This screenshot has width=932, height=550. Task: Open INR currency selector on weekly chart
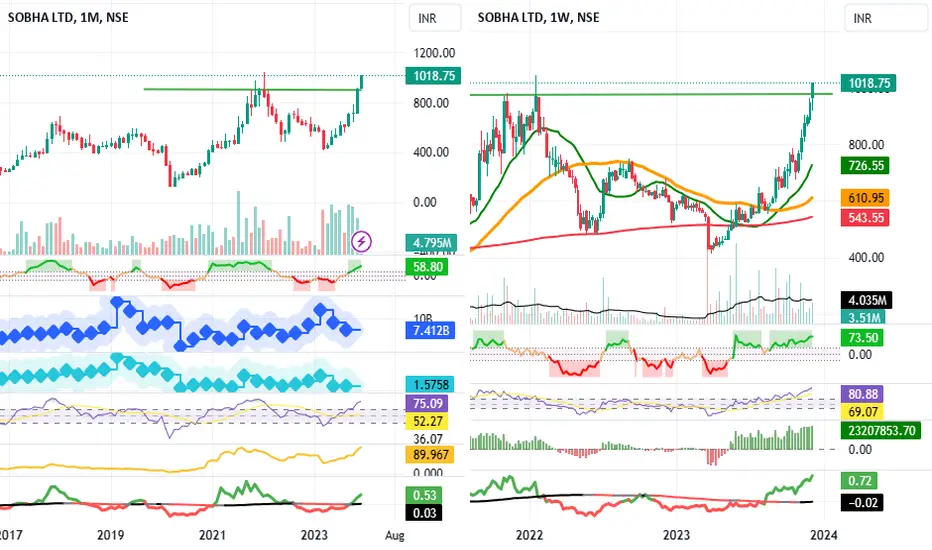(886, 18)
